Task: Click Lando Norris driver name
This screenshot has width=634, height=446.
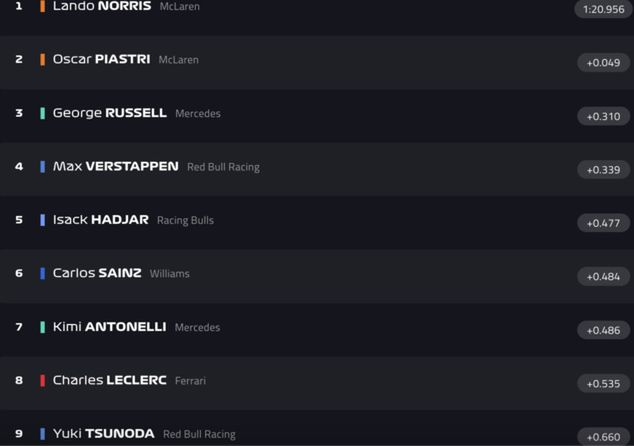Action: 102,6
